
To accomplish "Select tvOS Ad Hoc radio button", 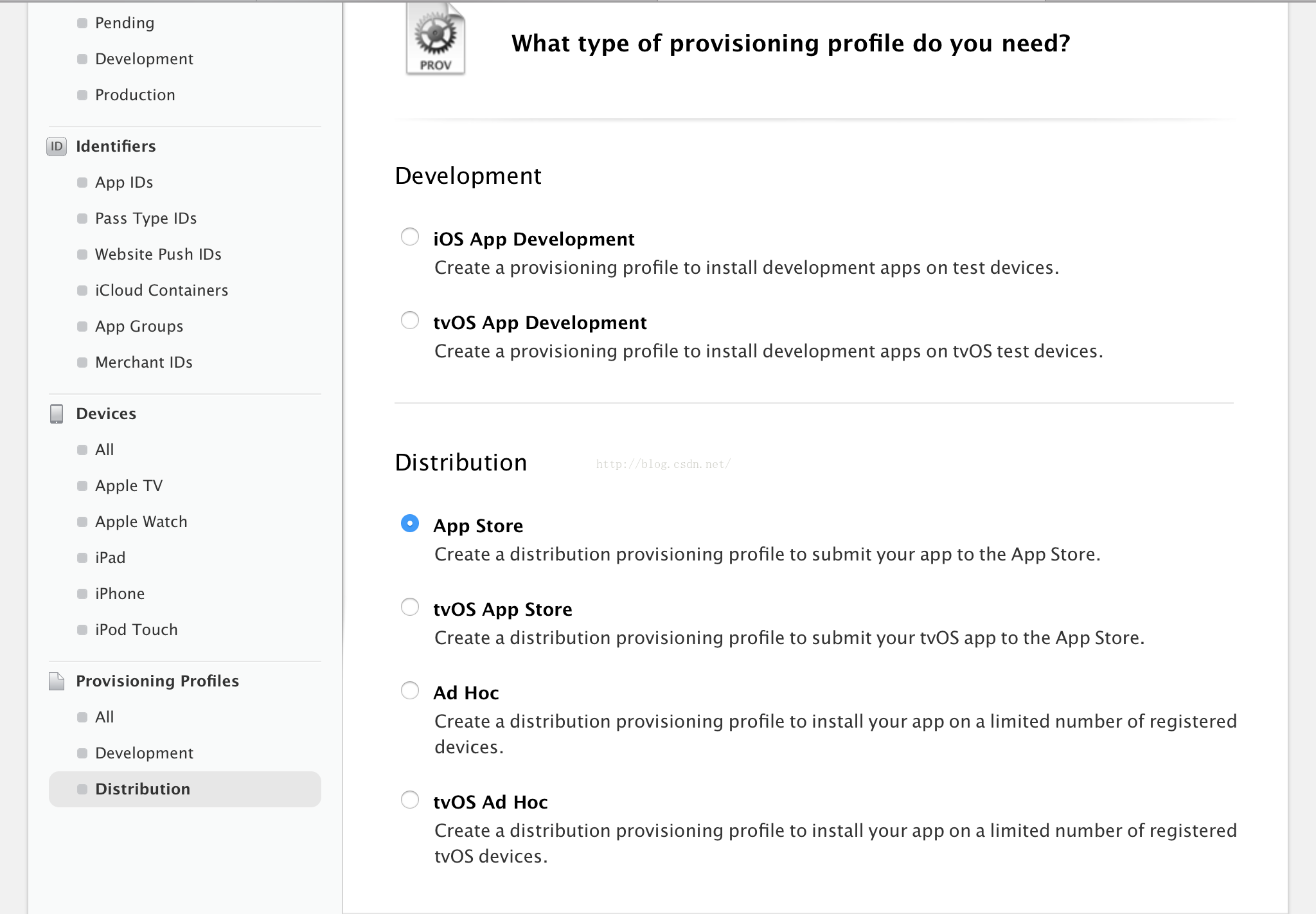I will point(410,800).
